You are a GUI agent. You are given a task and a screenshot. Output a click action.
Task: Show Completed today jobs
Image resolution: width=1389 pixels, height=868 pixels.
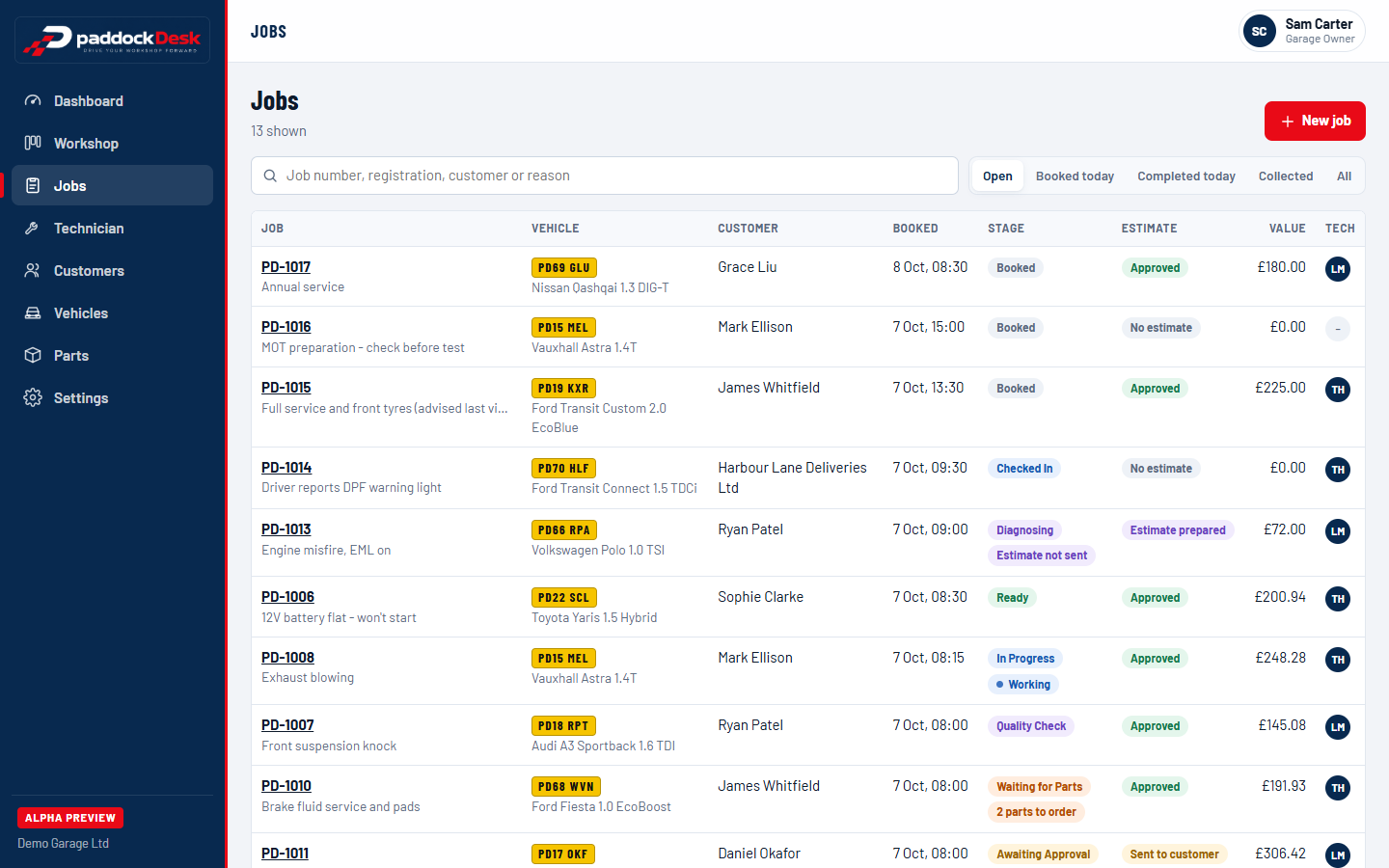tap(1186, 176)
